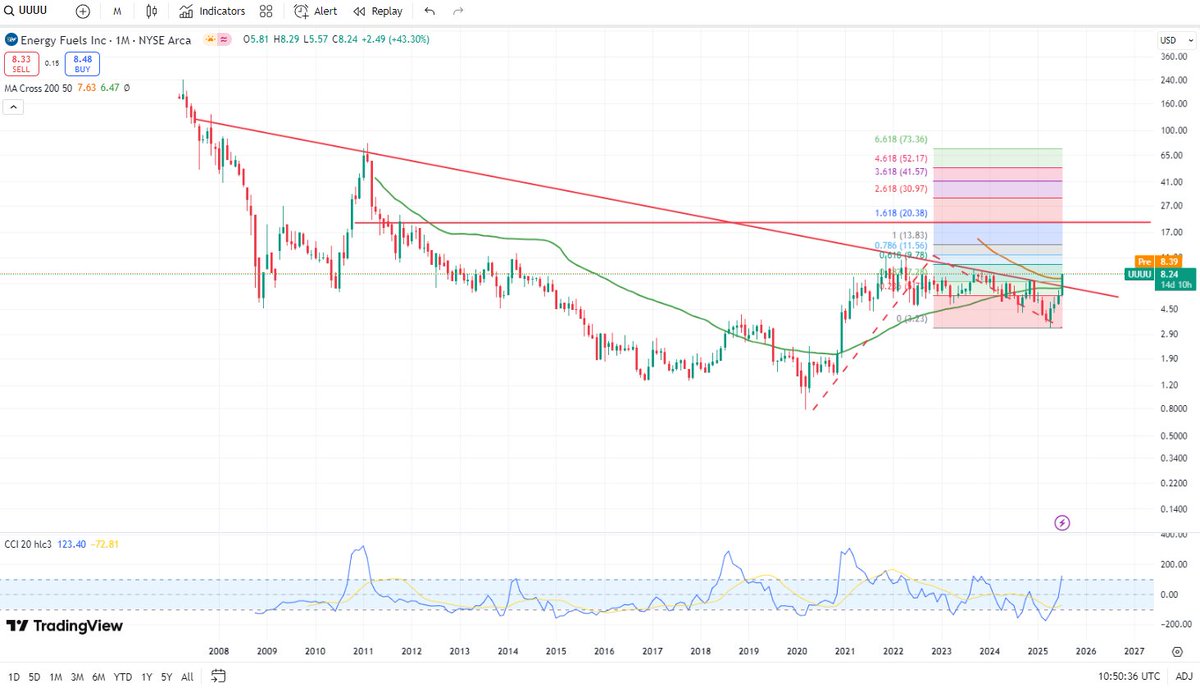
Task: Select the 2.618 (30.97) Fibonacci level label
Action: 901,190
